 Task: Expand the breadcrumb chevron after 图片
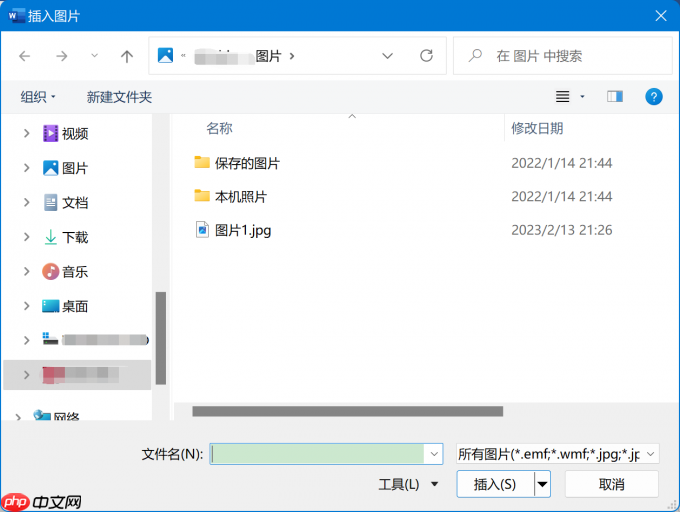(x=292, y=56)
